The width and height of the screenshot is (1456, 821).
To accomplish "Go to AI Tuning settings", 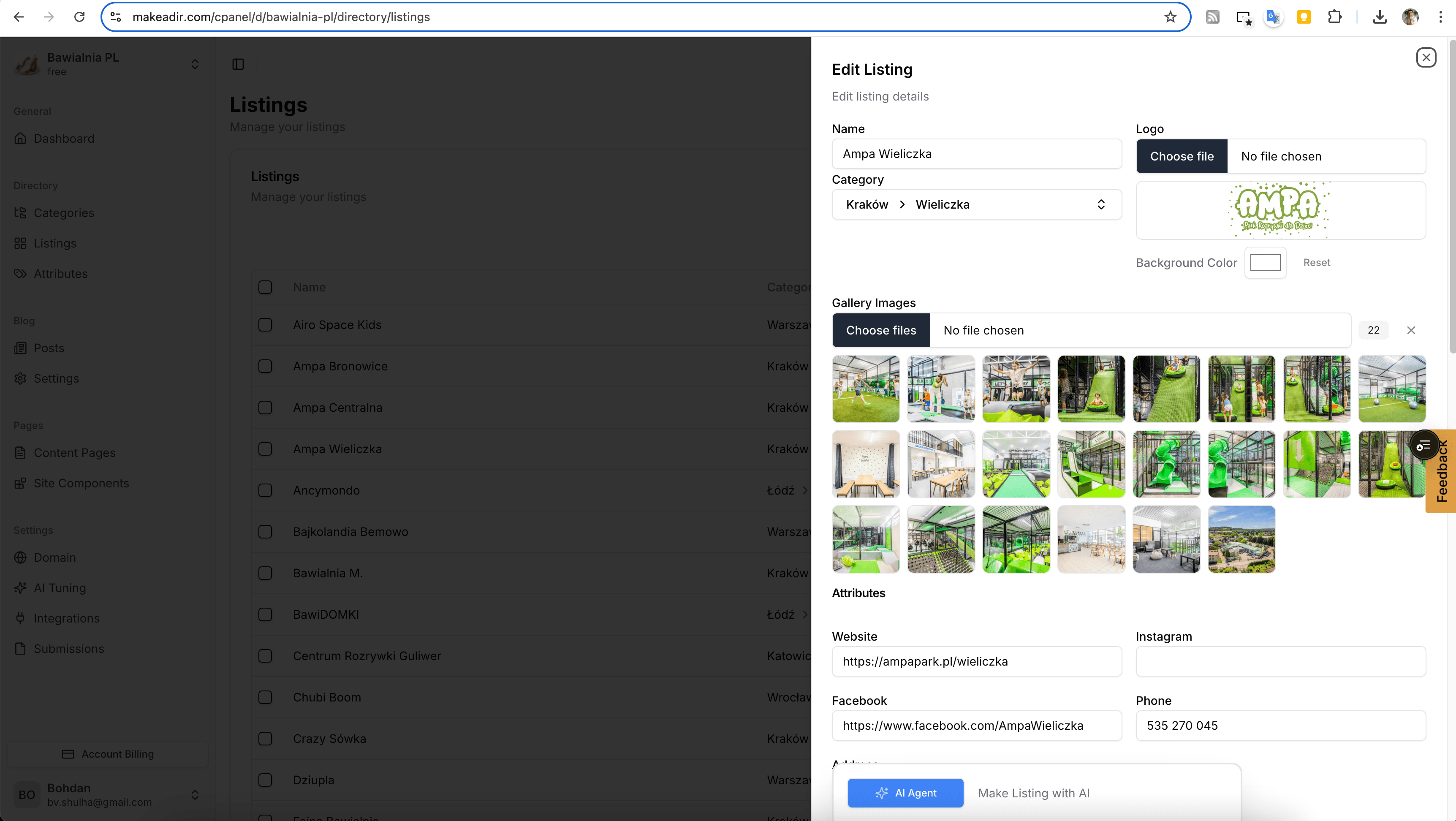I will (60, 588).
